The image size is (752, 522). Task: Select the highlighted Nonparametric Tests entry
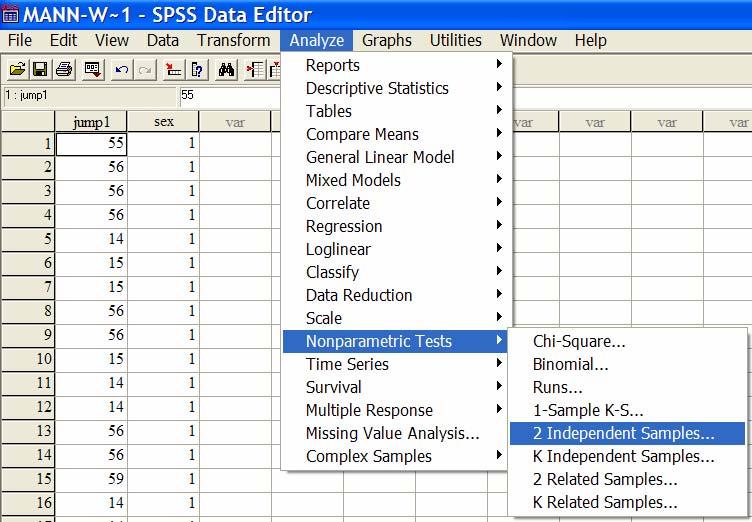[x=395, y=341]
